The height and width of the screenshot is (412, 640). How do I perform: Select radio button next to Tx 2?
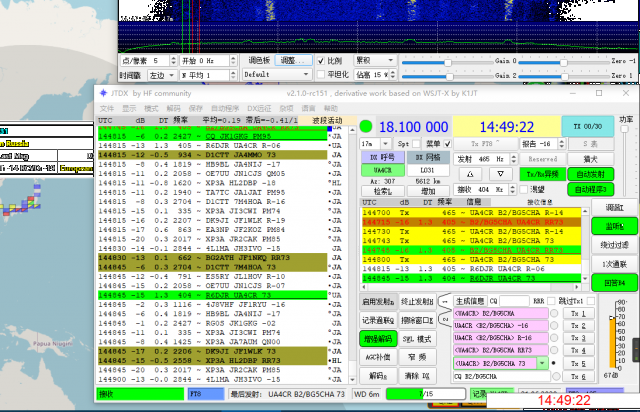[554, 326]
